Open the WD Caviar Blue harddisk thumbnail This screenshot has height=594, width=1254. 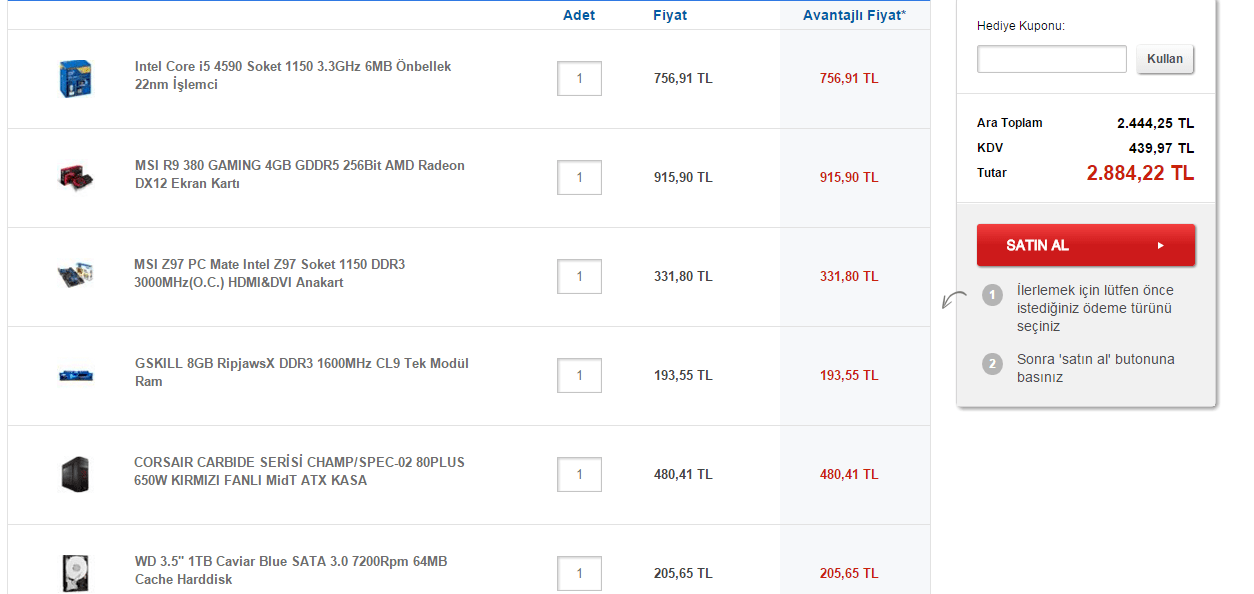coord(75,573)
